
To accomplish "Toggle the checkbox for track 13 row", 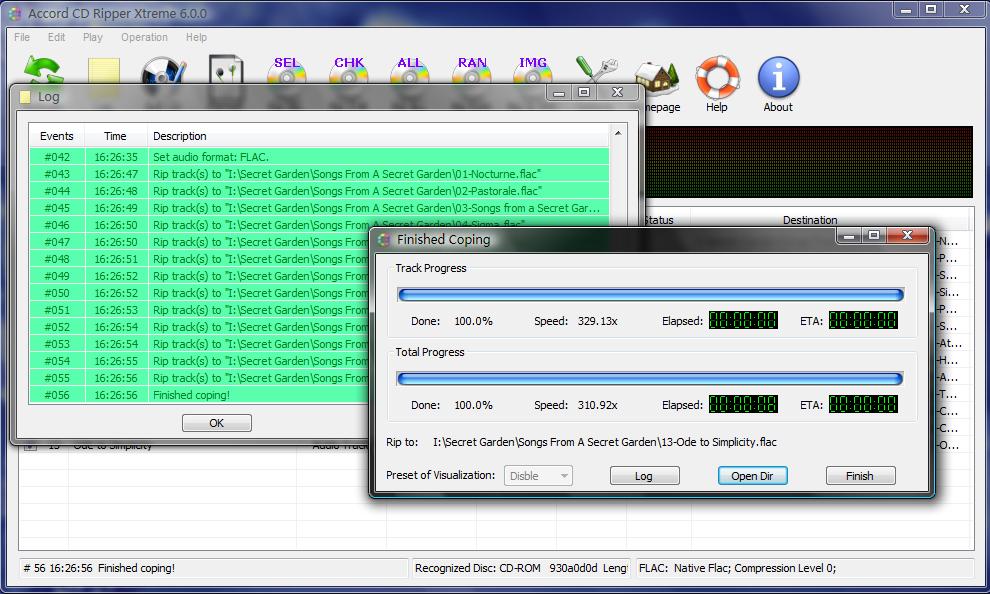I will point(30,447).
